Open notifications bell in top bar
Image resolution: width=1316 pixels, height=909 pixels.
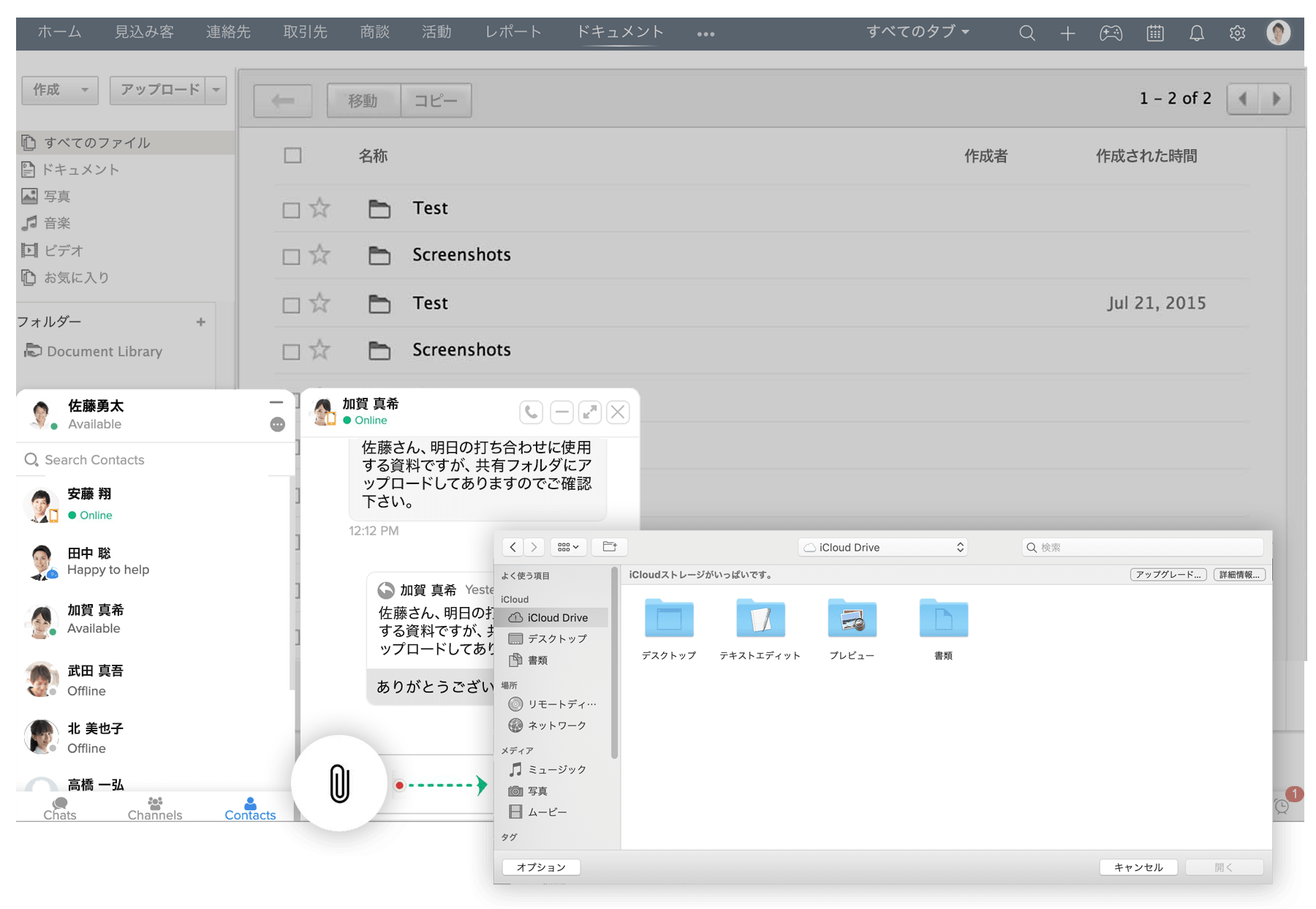tap(1196, 33)
